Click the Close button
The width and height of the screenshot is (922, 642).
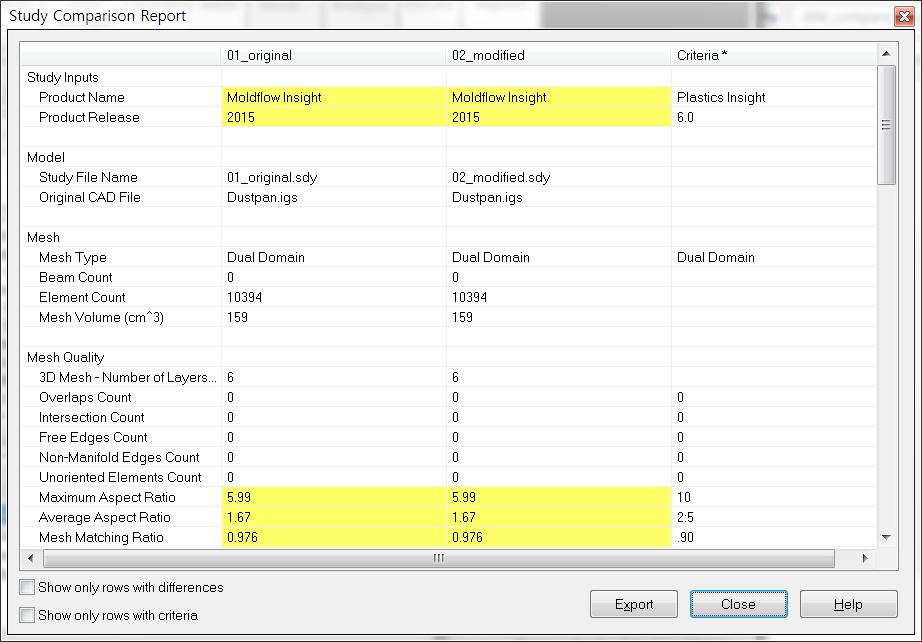click(739, 604)
